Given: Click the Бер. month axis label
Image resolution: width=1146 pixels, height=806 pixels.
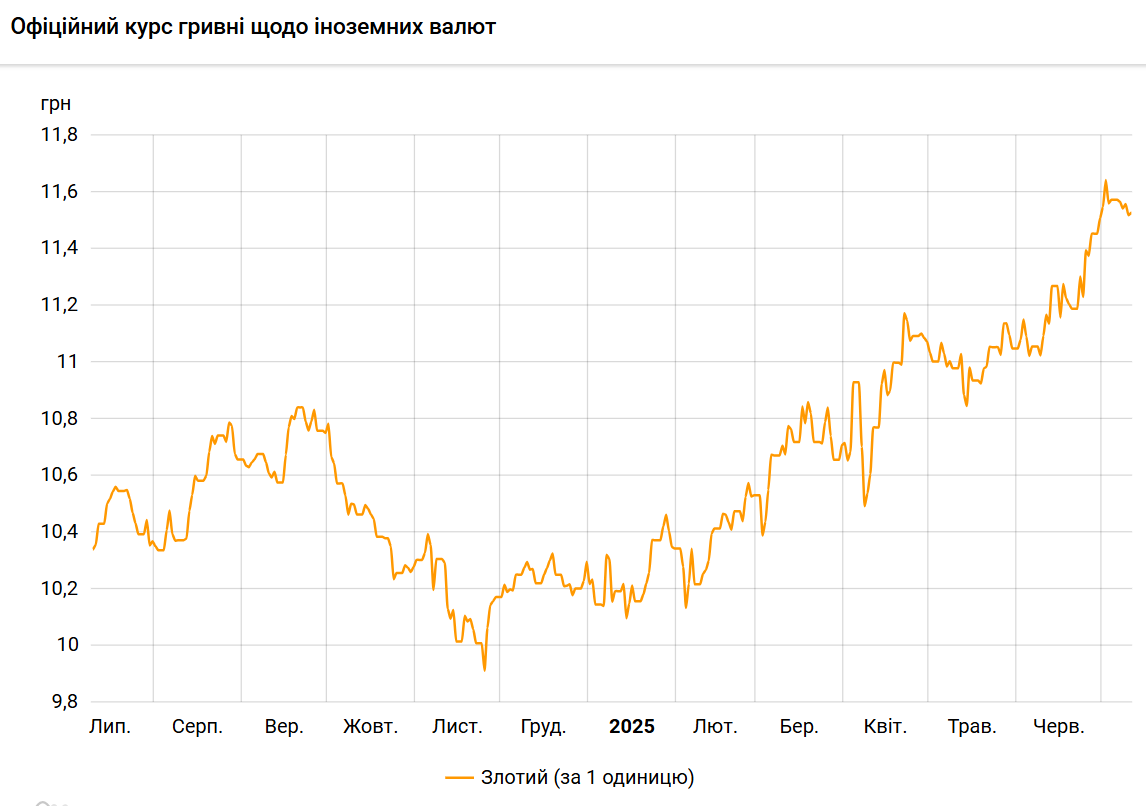Looking at the screenshot, I should pos(799,727).
